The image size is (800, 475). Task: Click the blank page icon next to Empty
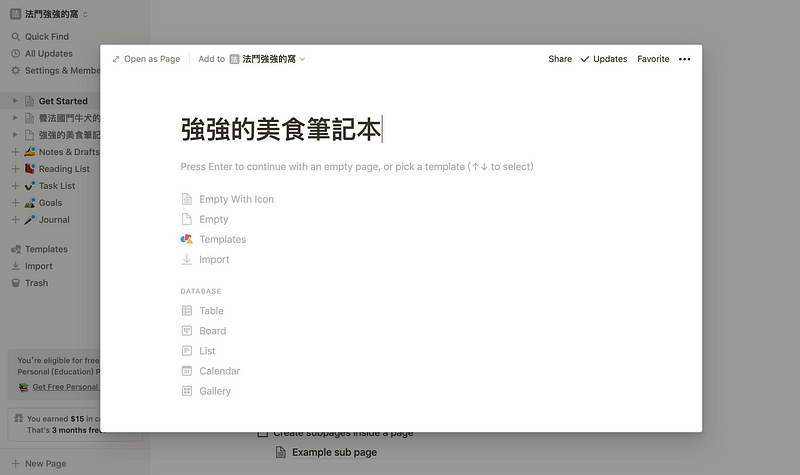(x=187, y=219)
